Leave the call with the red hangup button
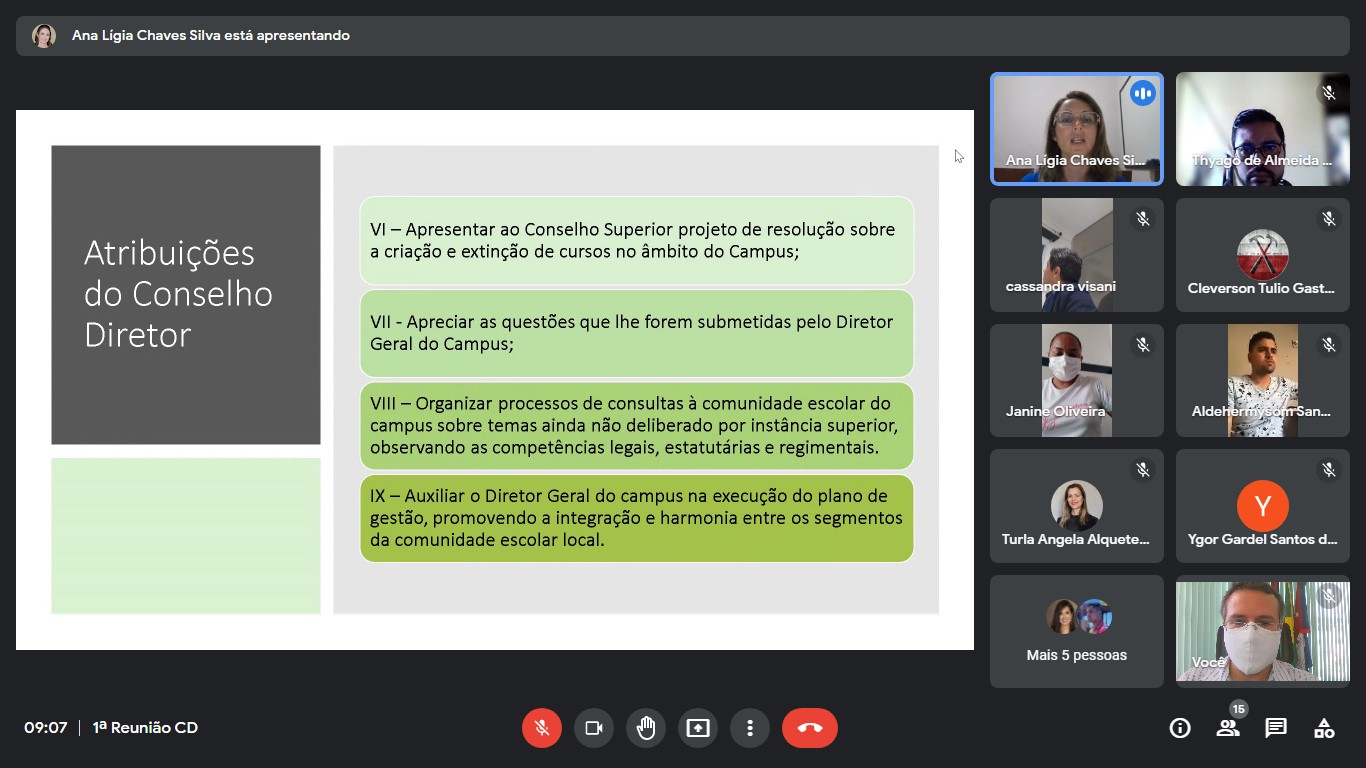The width and height of the screenshot is (1366, 768). (810, 728)
